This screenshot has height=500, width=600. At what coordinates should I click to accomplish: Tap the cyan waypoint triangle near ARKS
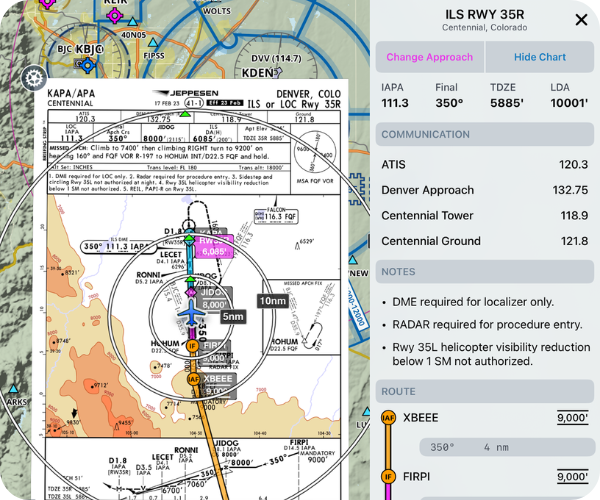(14, 389)
